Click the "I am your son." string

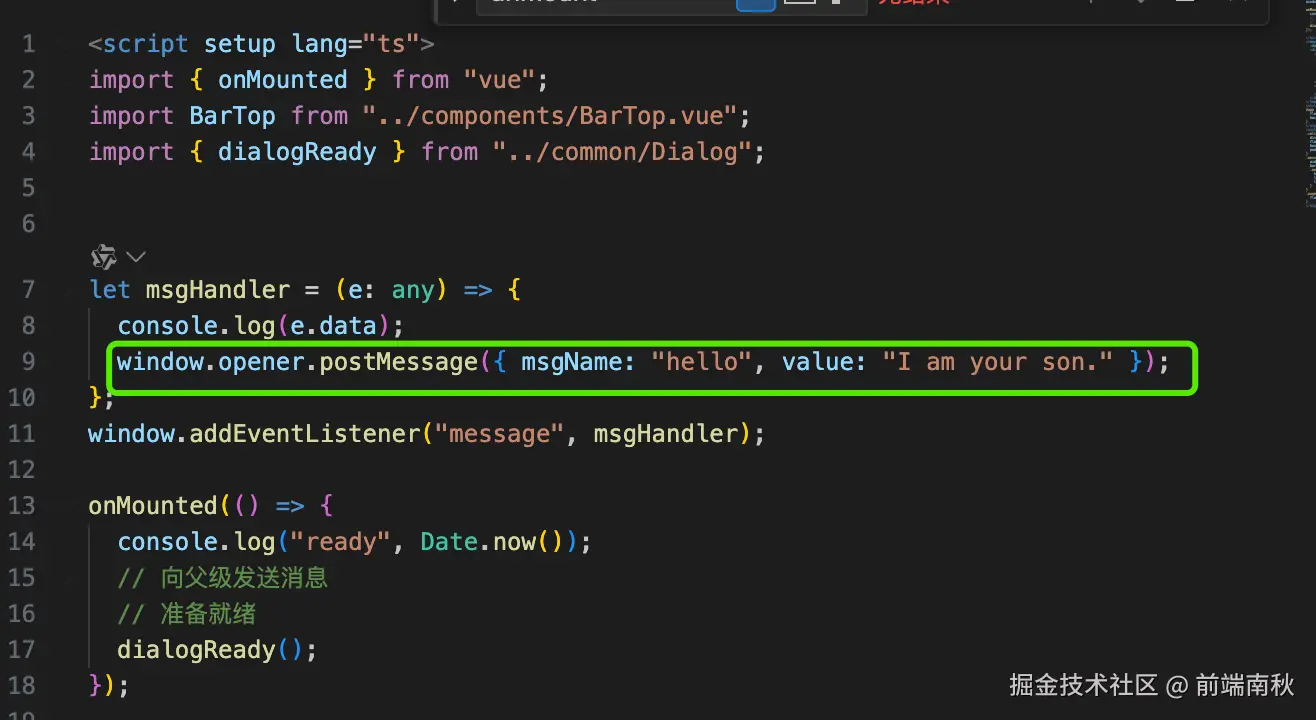click(998, 362)
